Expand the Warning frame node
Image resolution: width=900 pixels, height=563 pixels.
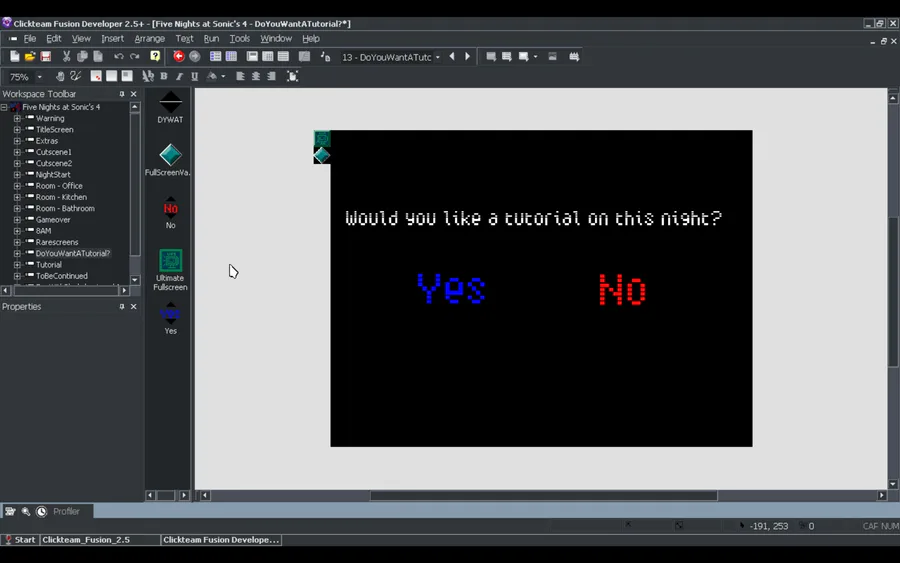point(17,118)
